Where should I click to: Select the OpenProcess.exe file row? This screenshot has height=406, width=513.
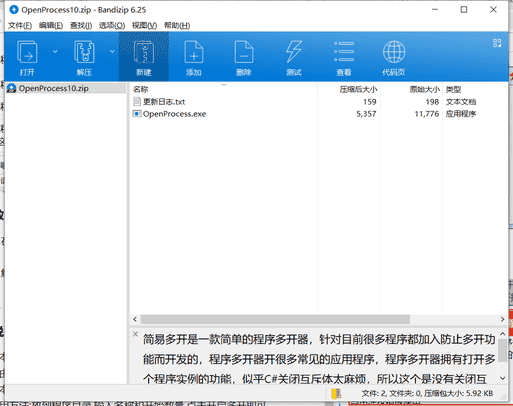coord(318,114)
